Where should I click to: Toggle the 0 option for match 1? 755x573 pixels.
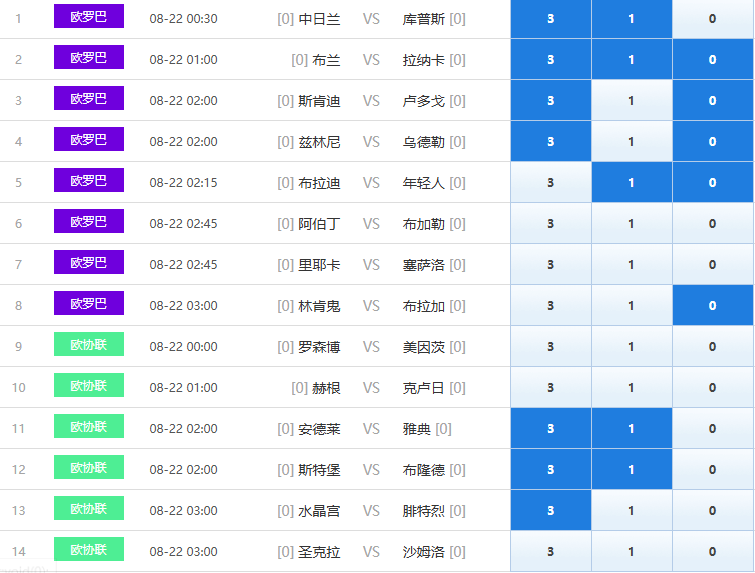713,19
